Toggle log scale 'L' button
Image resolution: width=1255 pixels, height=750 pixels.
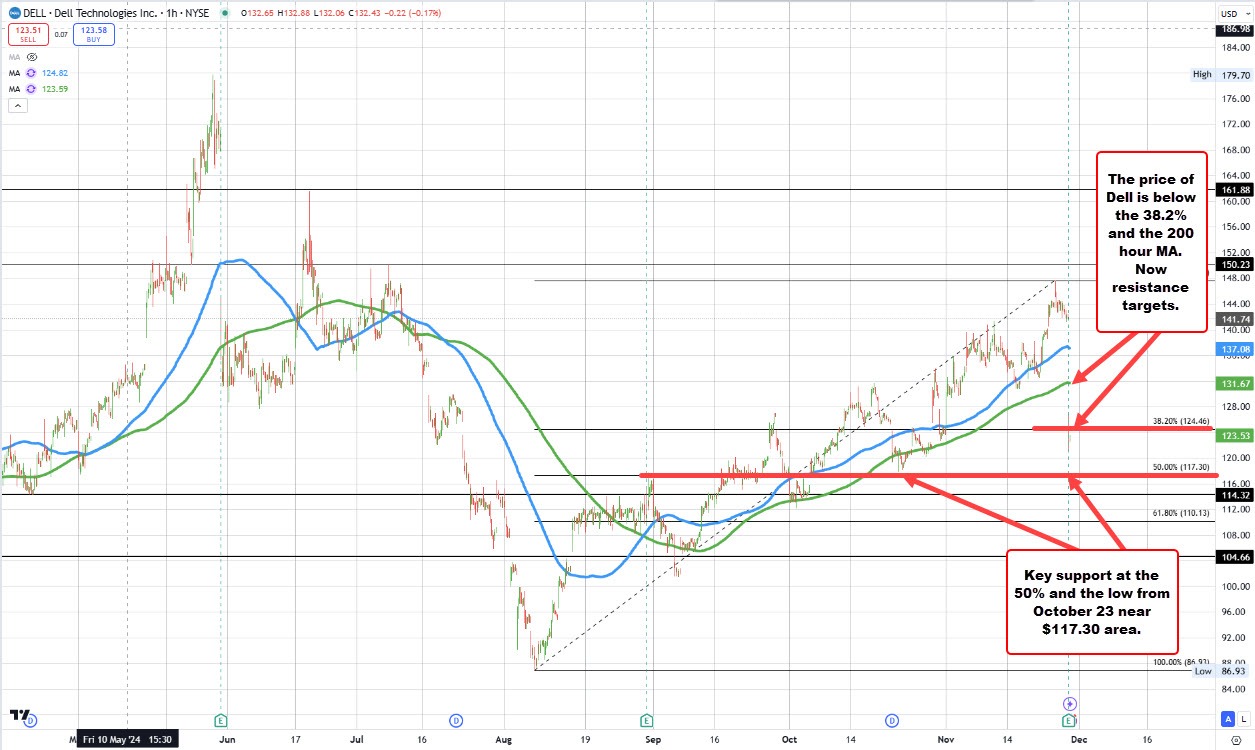pos(1244,719)
